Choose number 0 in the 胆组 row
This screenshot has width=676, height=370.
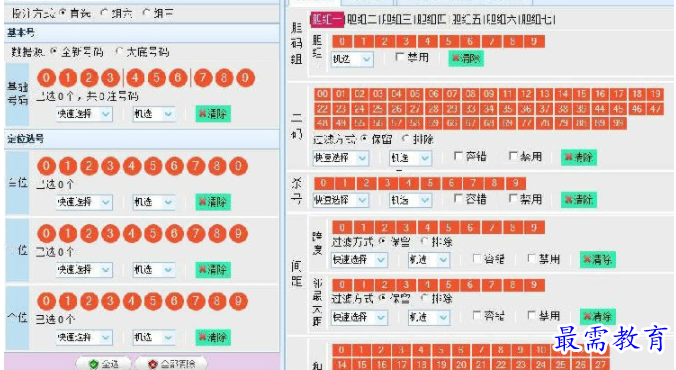coord(342,41)
